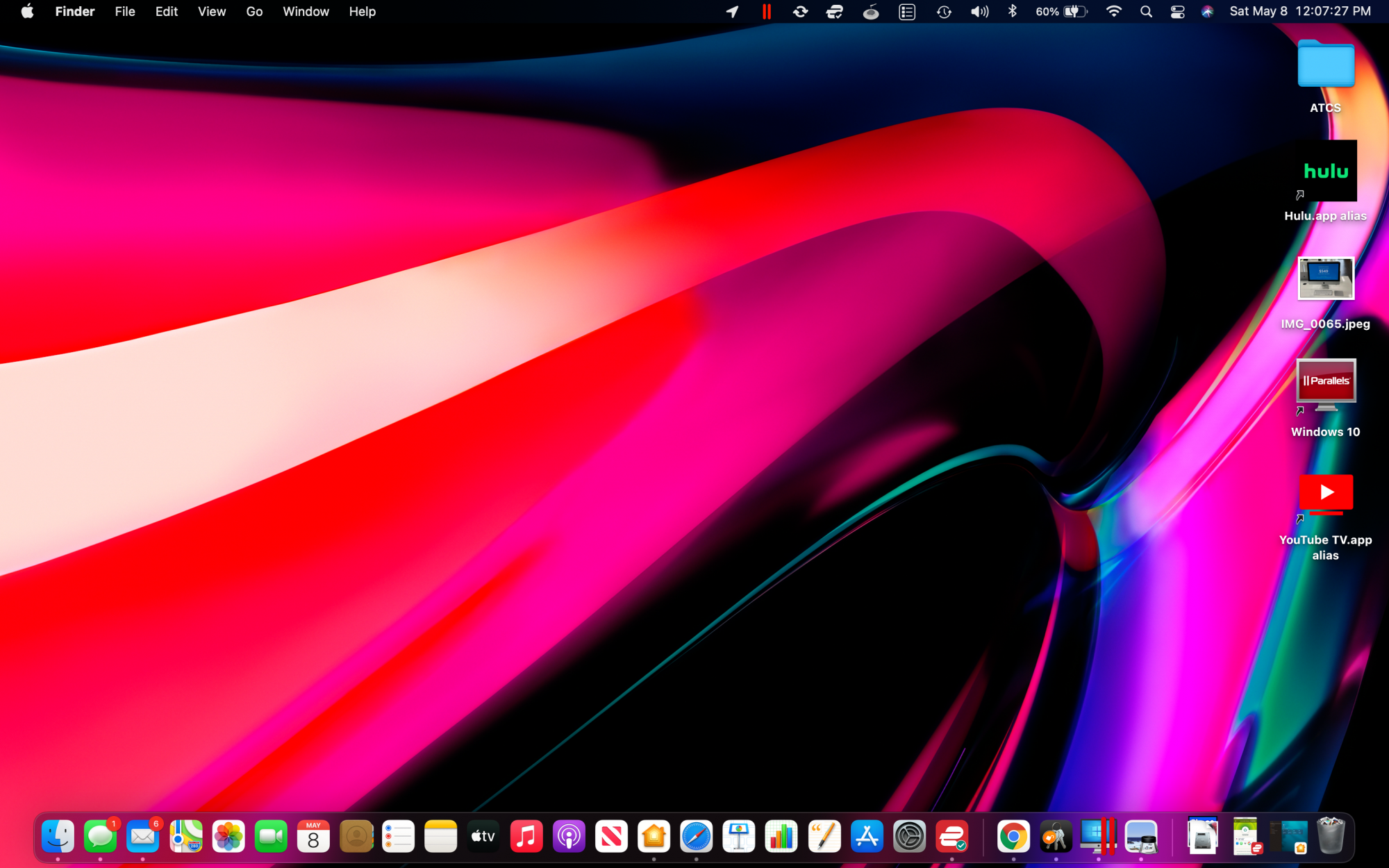Launch the App Store icon
The width and height of the screenshot is (1389, 868).
(867, 836)
